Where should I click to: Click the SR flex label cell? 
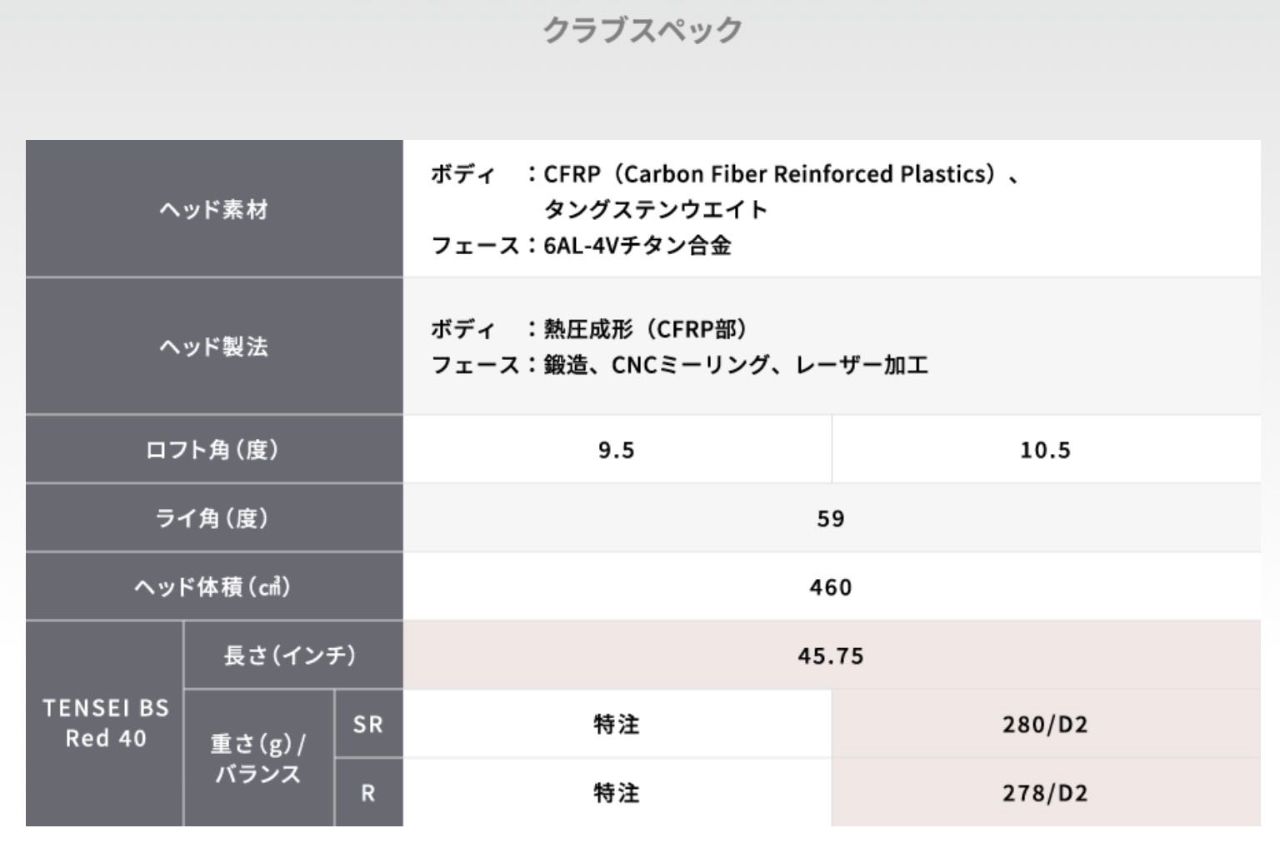coord(368,724)
